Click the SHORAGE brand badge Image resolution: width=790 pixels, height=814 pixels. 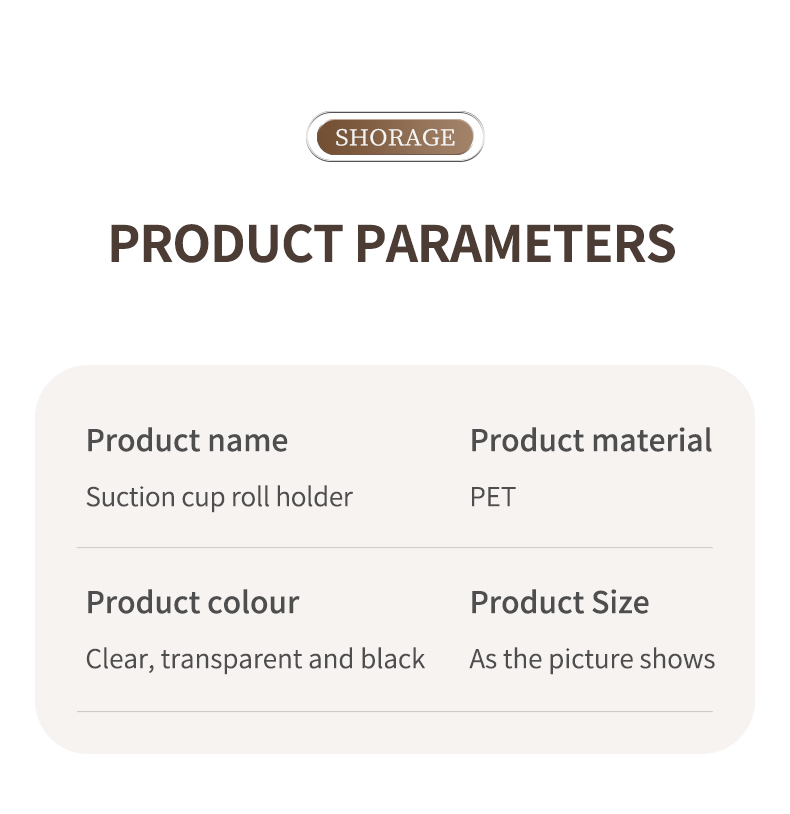(x=395, y=137)
